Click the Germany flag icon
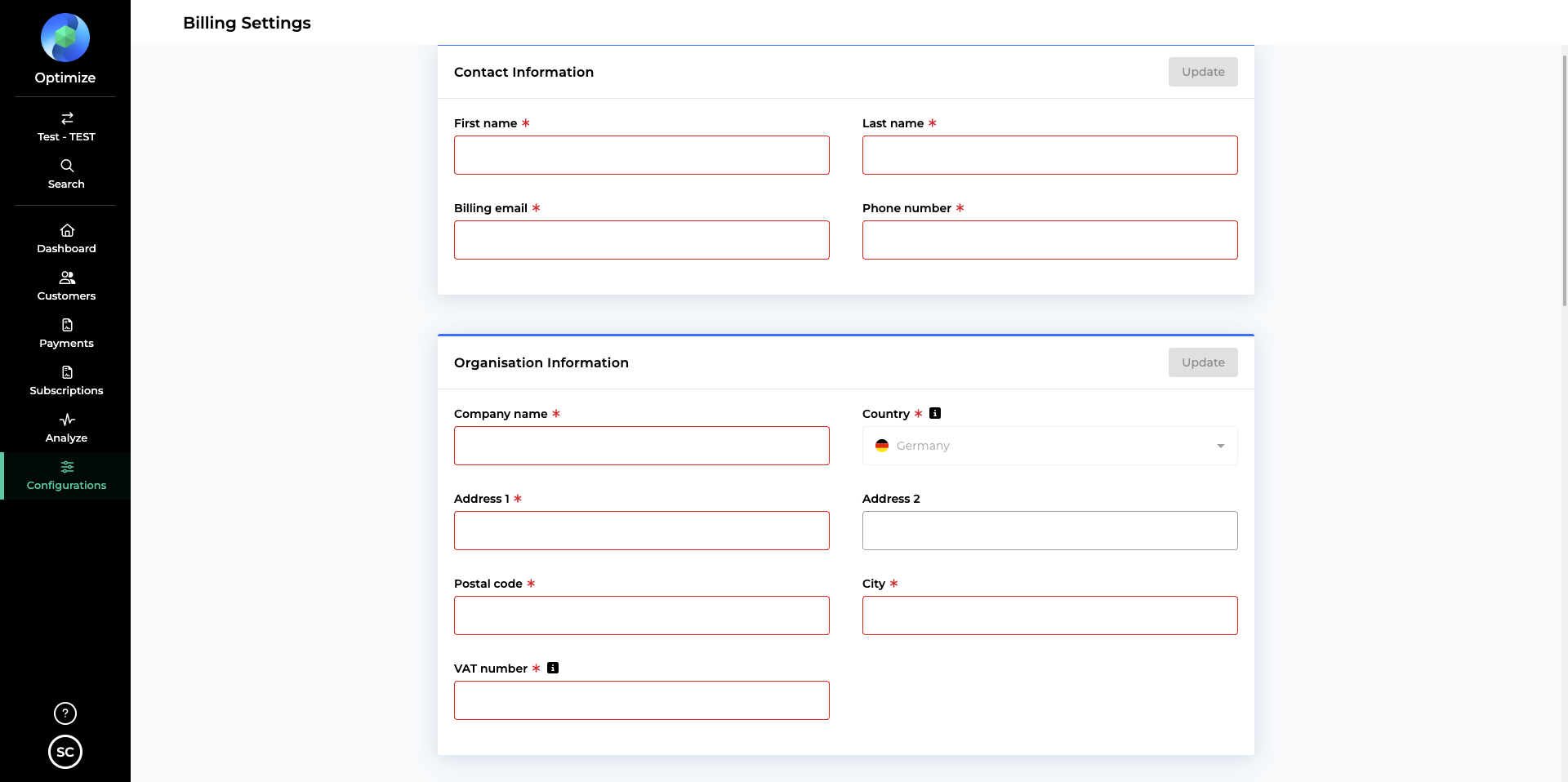 (882, 446)
